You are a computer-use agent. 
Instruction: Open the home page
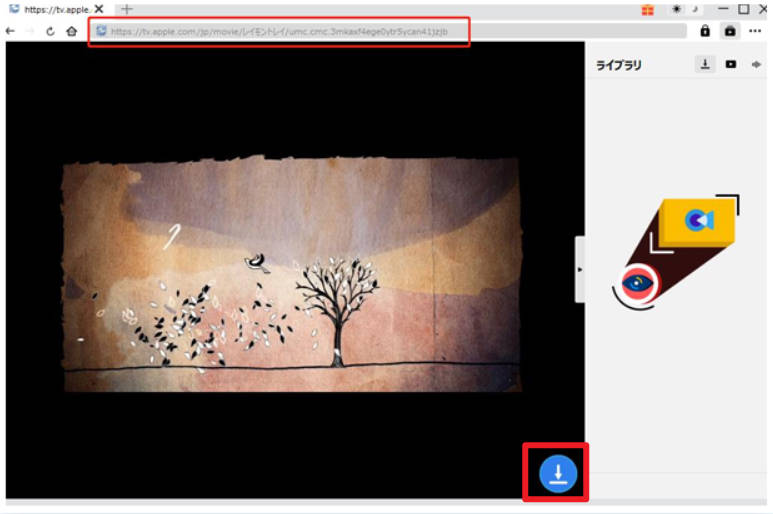(x=71, y=31)
